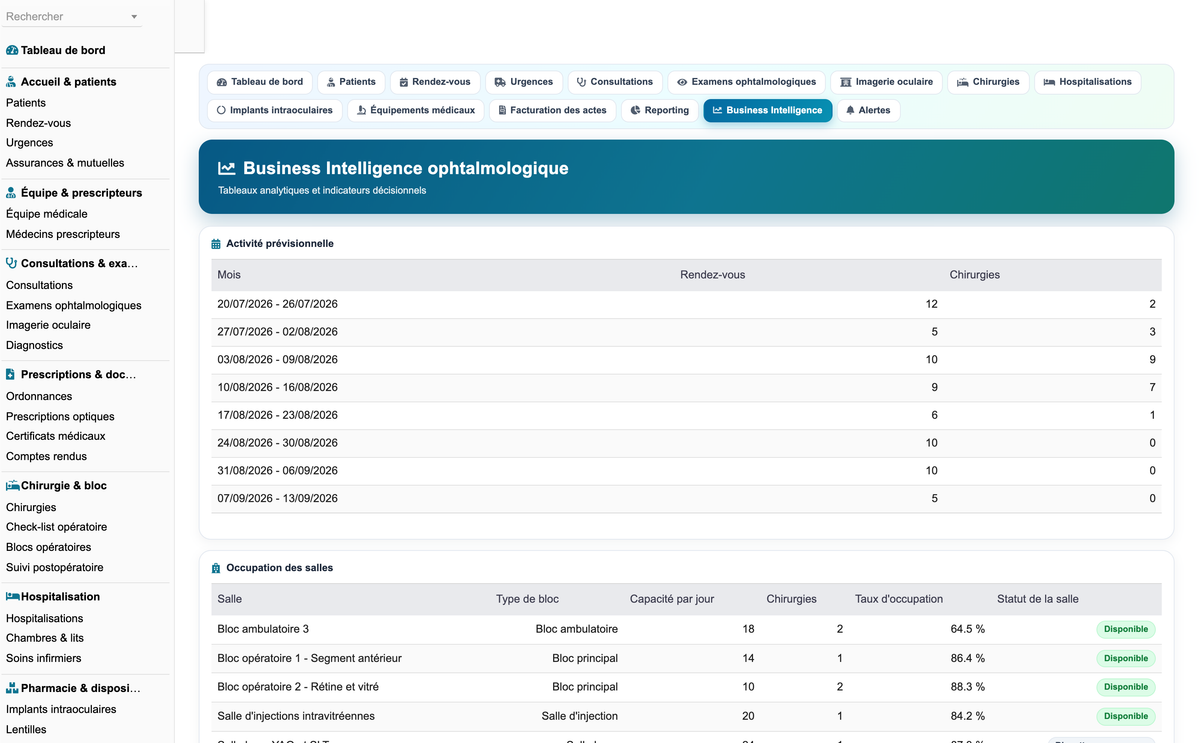
Task: Click the Accueil & patients section icon
Action: [x=11, y=82]
